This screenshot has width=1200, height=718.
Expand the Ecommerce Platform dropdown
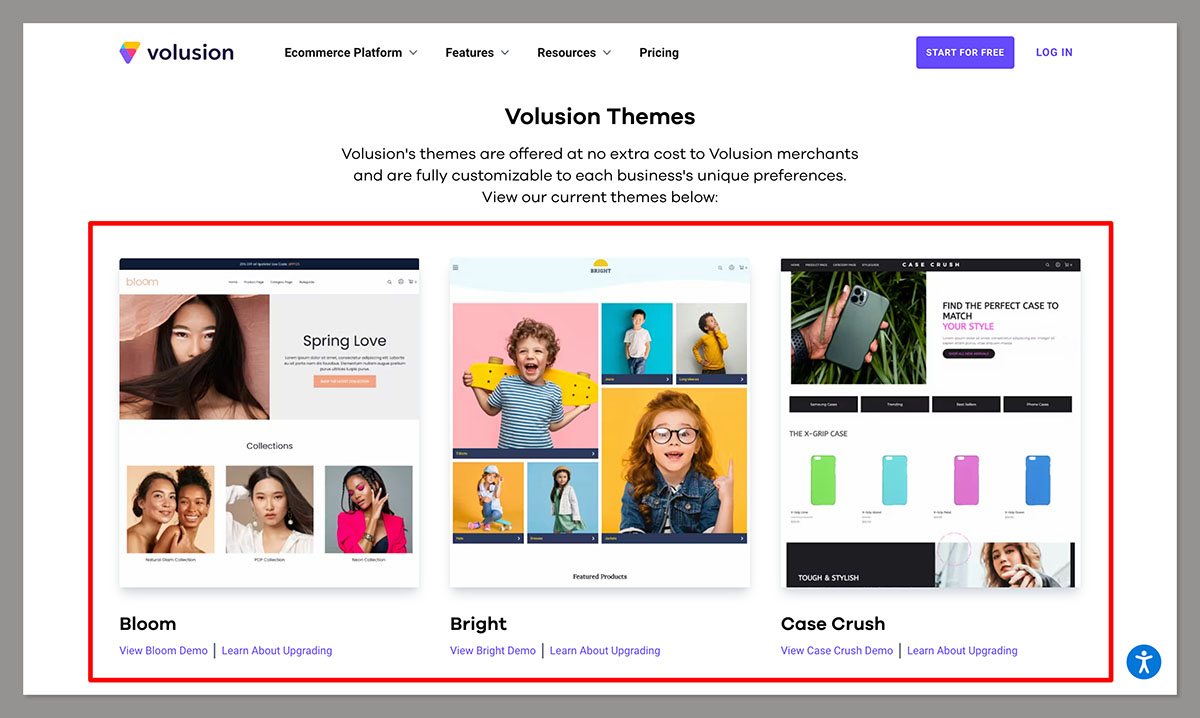(x=345, y=52)
